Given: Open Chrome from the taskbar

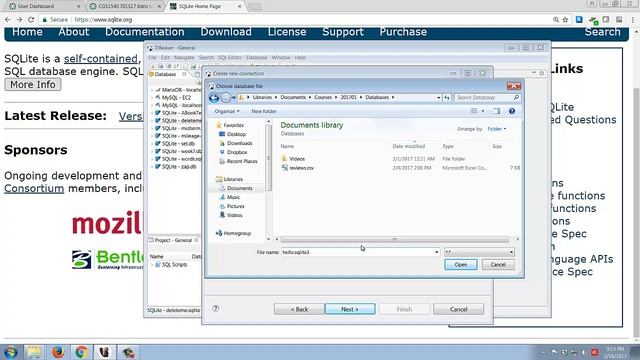Looking at the screenshot, I should pos(81,352).
